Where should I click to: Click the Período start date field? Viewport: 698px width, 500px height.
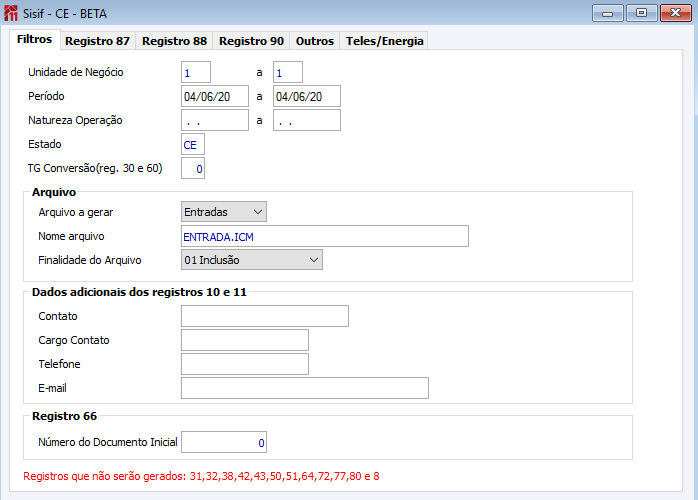coord(215,97)
